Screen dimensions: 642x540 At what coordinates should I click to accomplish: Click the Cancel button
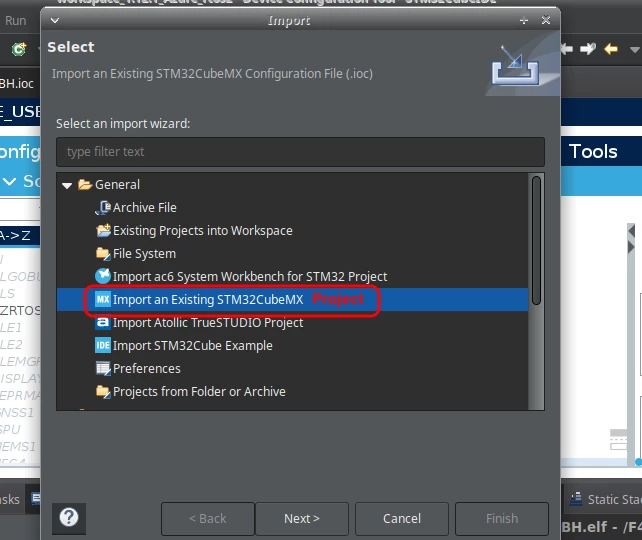[x=402, y=519]
